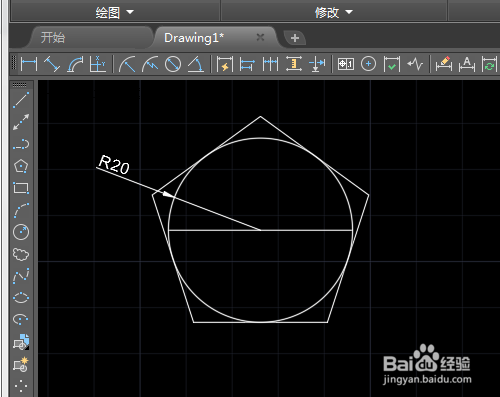The image size is (500, 397).
Task: Click the Dimension Update tool
Action: 489,64
